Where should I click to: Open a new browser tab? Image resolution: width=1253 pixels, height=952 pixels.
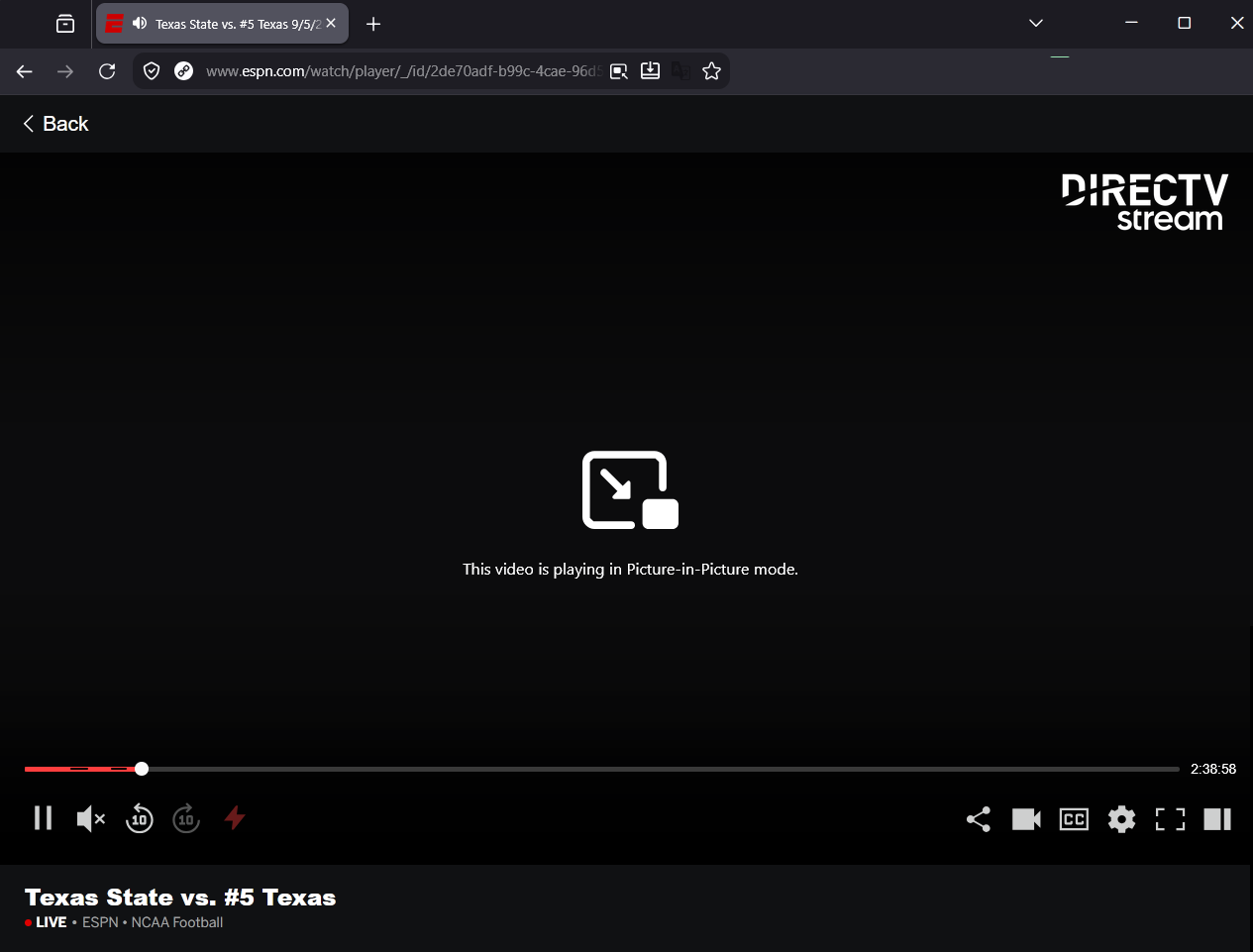pos(373,24)
